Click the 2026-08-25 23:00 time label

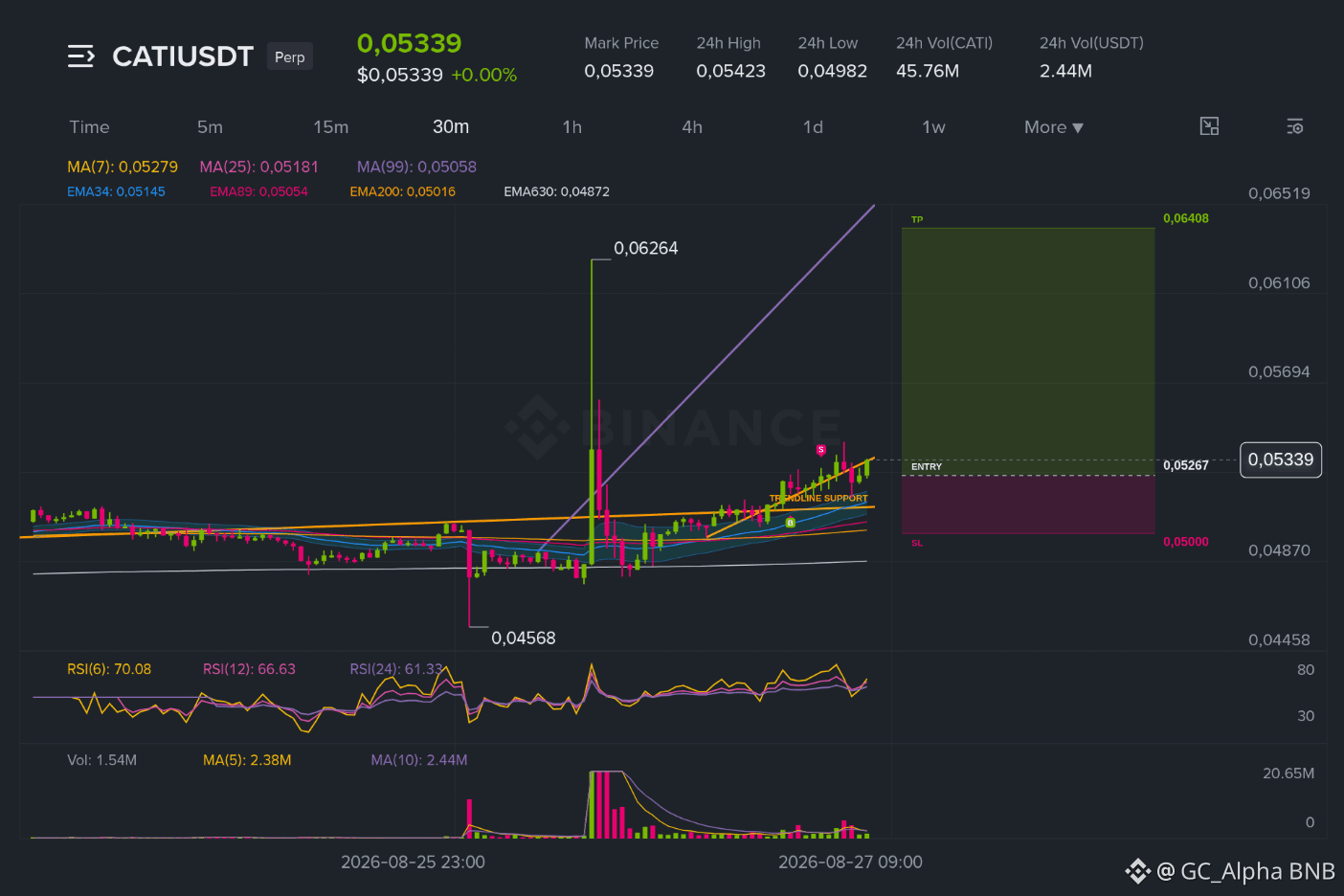pos(414,862)
